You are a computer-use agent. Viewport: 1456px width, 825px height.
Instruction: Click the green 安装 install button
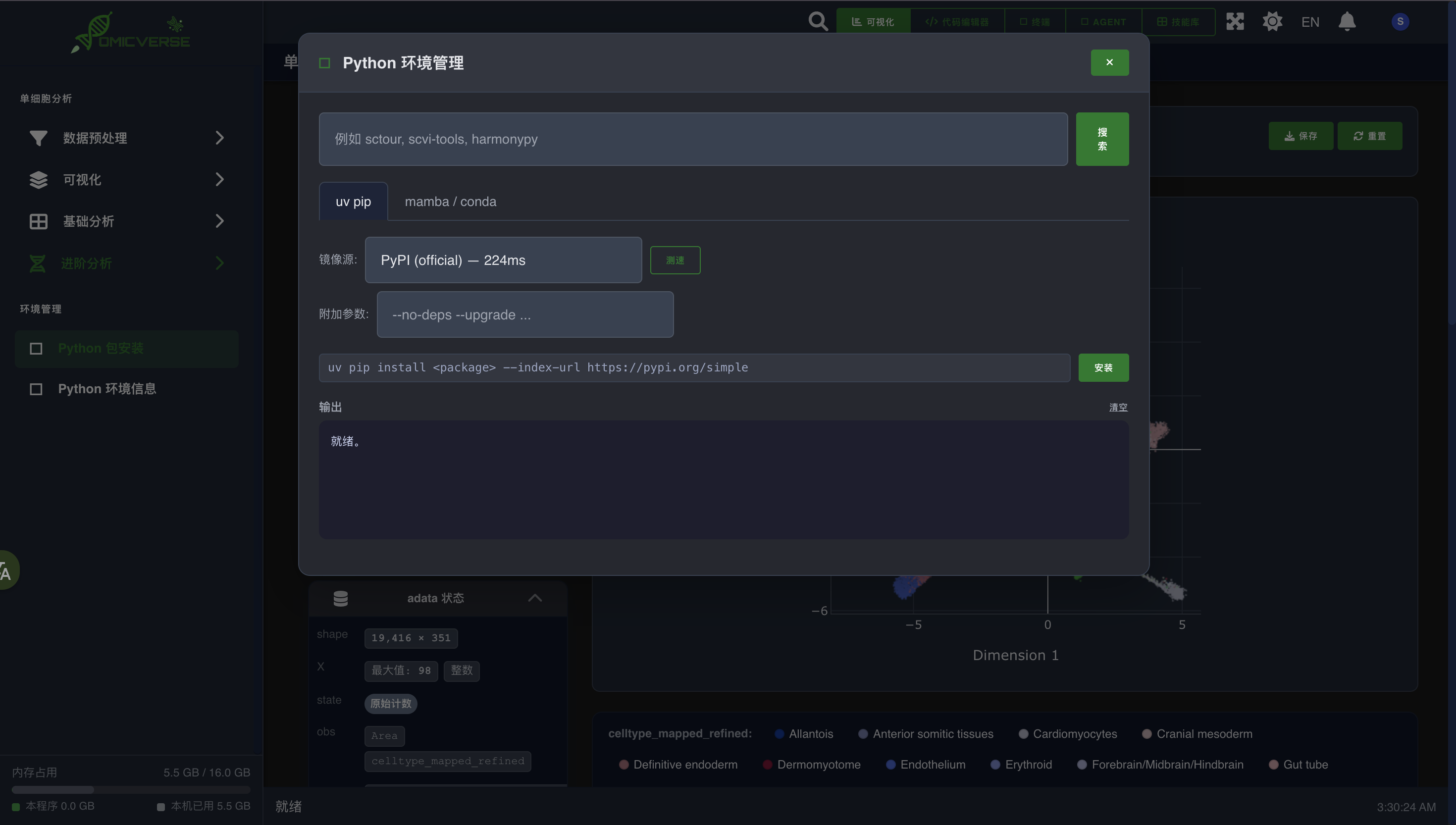pos(1103,368)
